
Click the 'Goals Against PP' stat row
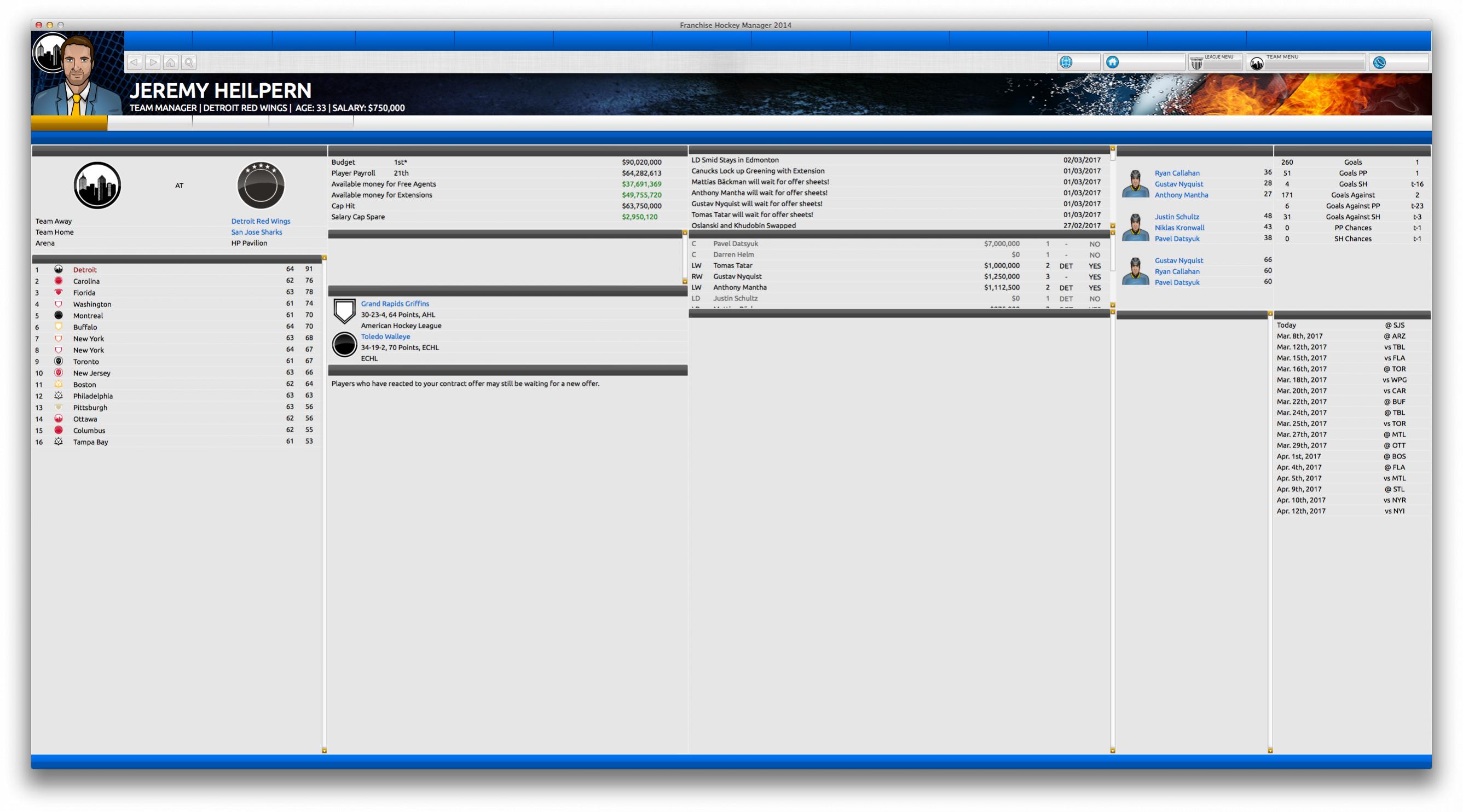tap(1352, 206)
